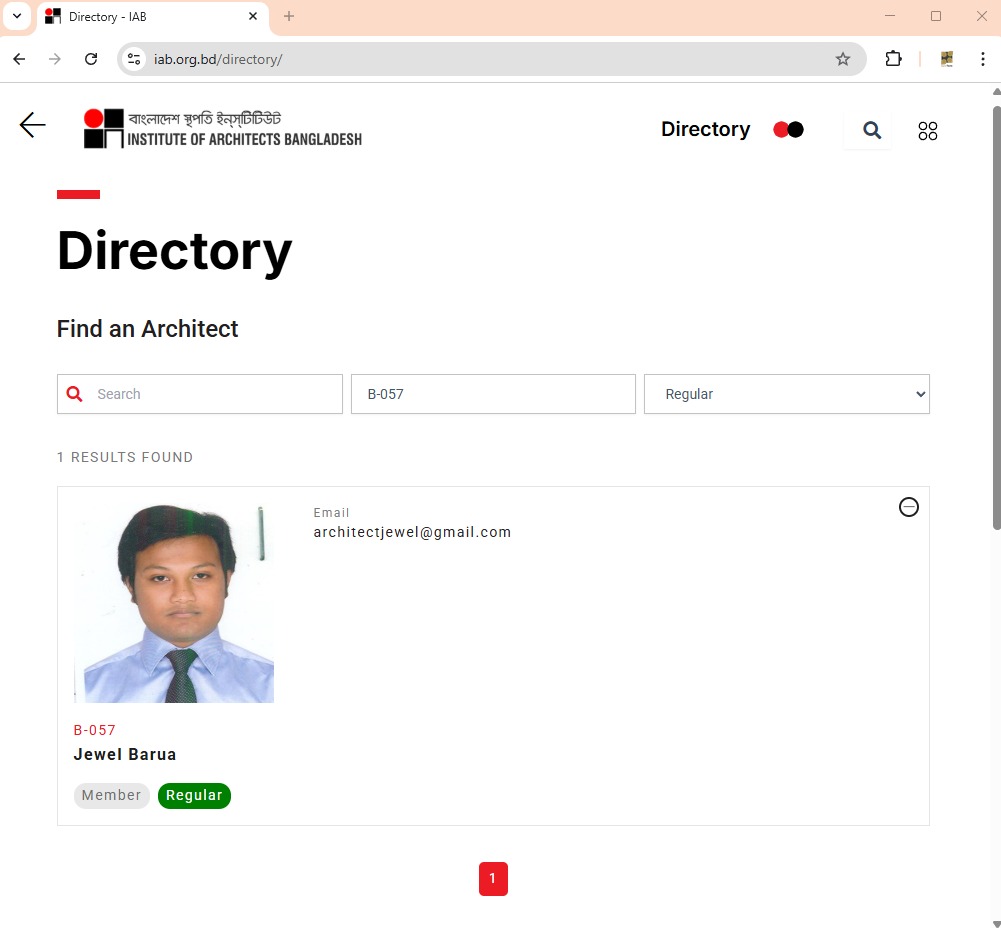Open site information via the tune icon
Viewport: 1001px width, 928px height.
(x=133, y=59)
